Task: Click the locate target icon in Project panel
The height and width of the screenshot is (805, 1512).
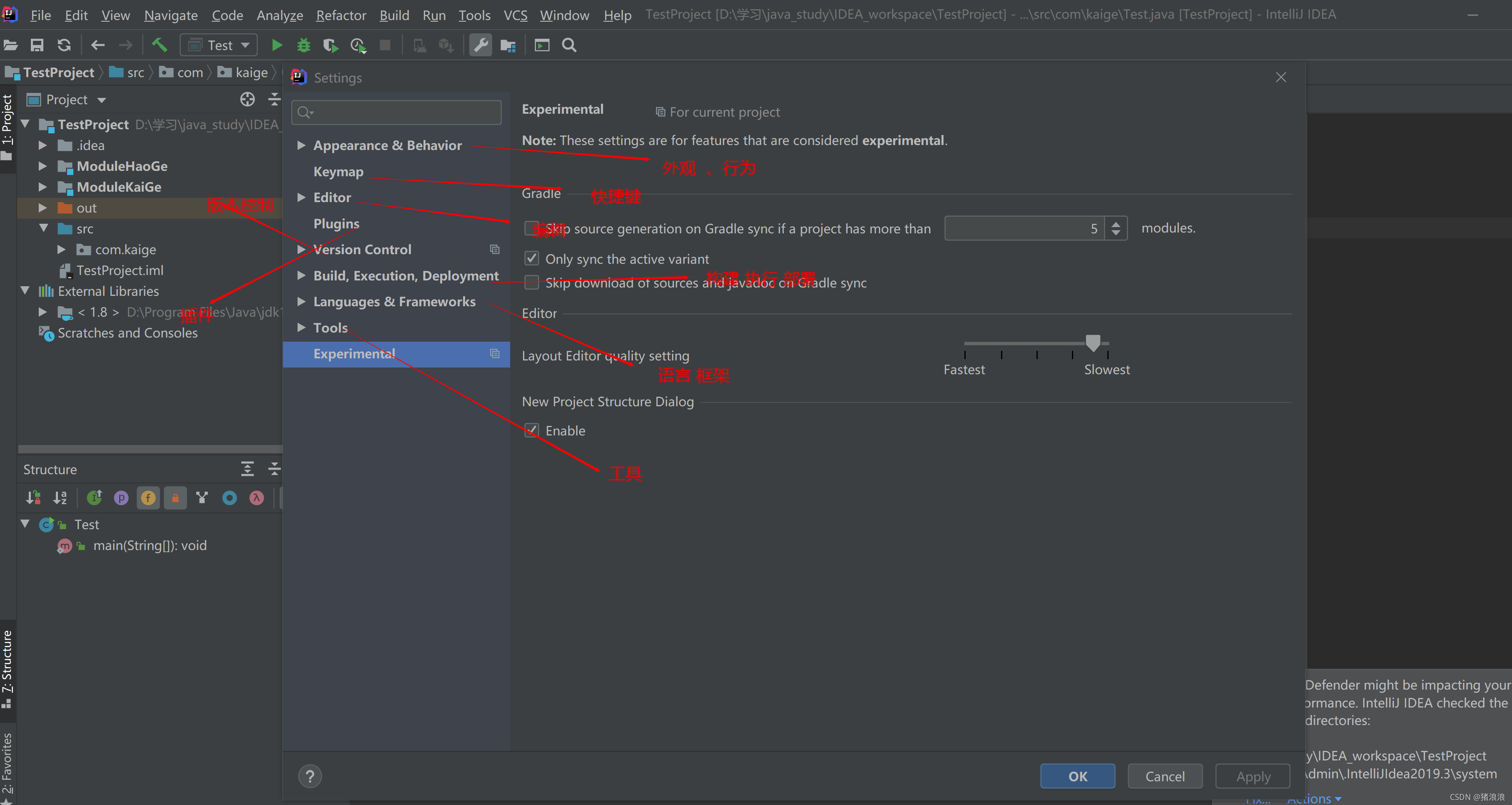Action: (248, 99)
